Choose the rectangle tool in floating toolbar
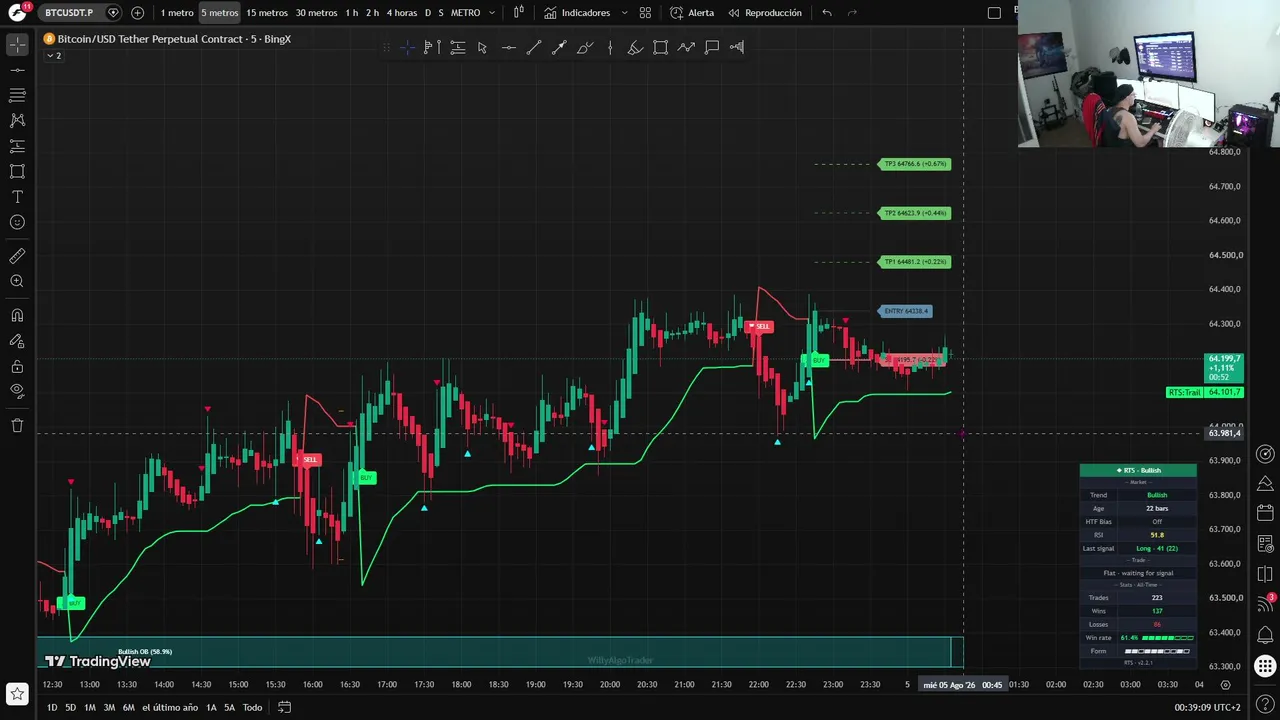Viewport: 1280px width, 720px height. tap(660, 47)
